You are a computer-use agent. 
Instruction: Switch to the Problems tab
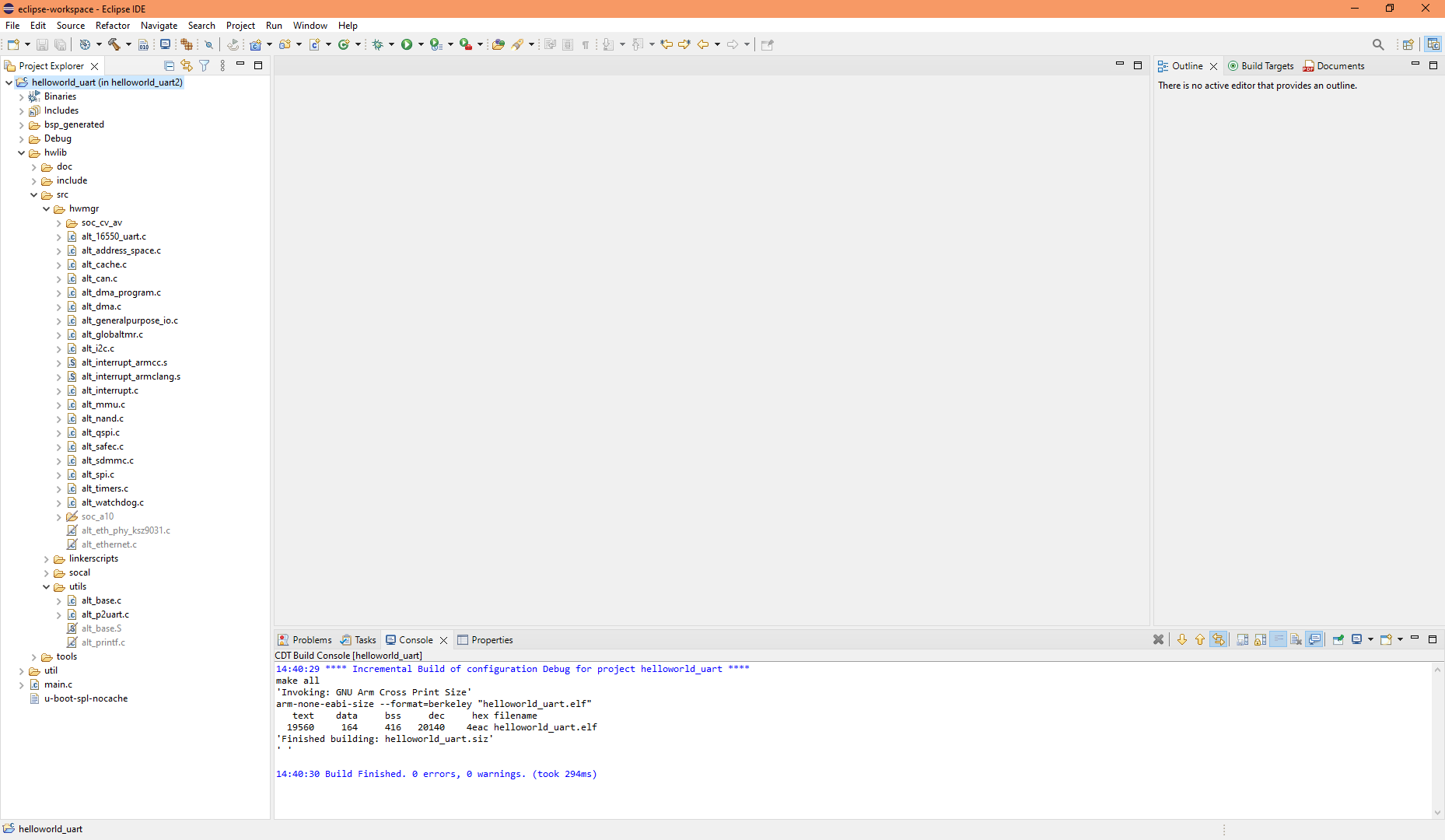311,639
